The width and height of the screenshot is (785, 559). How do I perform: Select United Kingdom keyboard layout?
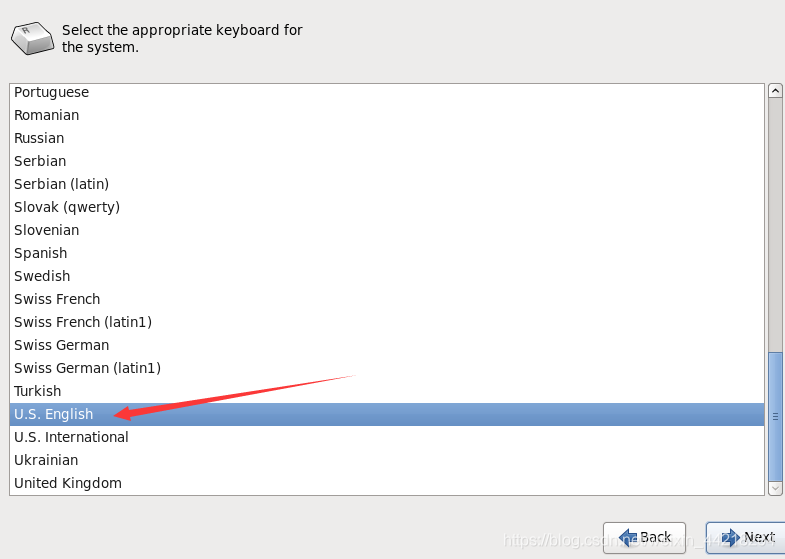(x=68, y=483)
